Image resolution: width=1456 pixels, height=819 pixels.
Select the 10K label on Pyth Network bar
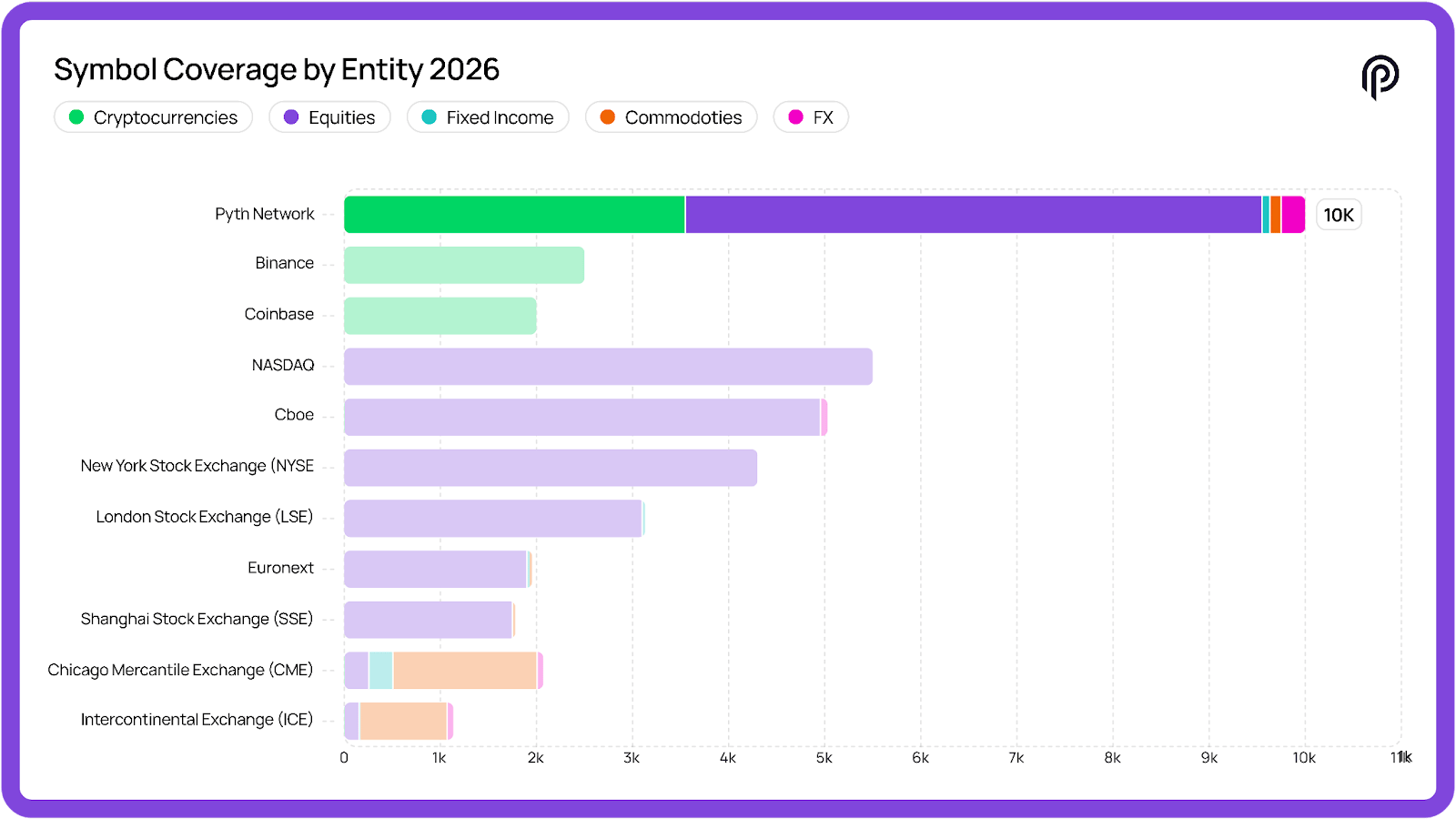pos(1339,215)
